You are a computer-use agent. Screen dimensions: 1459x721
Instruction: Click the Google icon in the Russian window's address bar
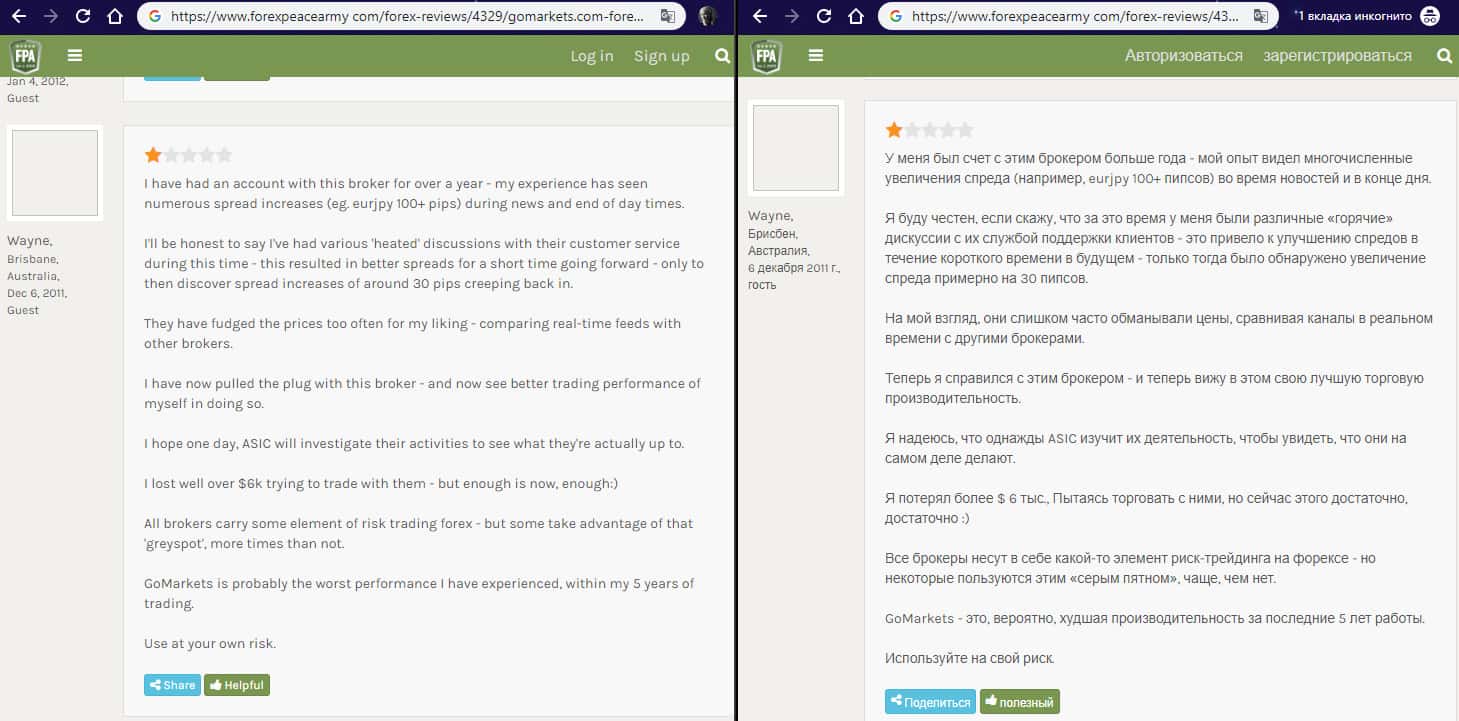[x=894, y=16]
